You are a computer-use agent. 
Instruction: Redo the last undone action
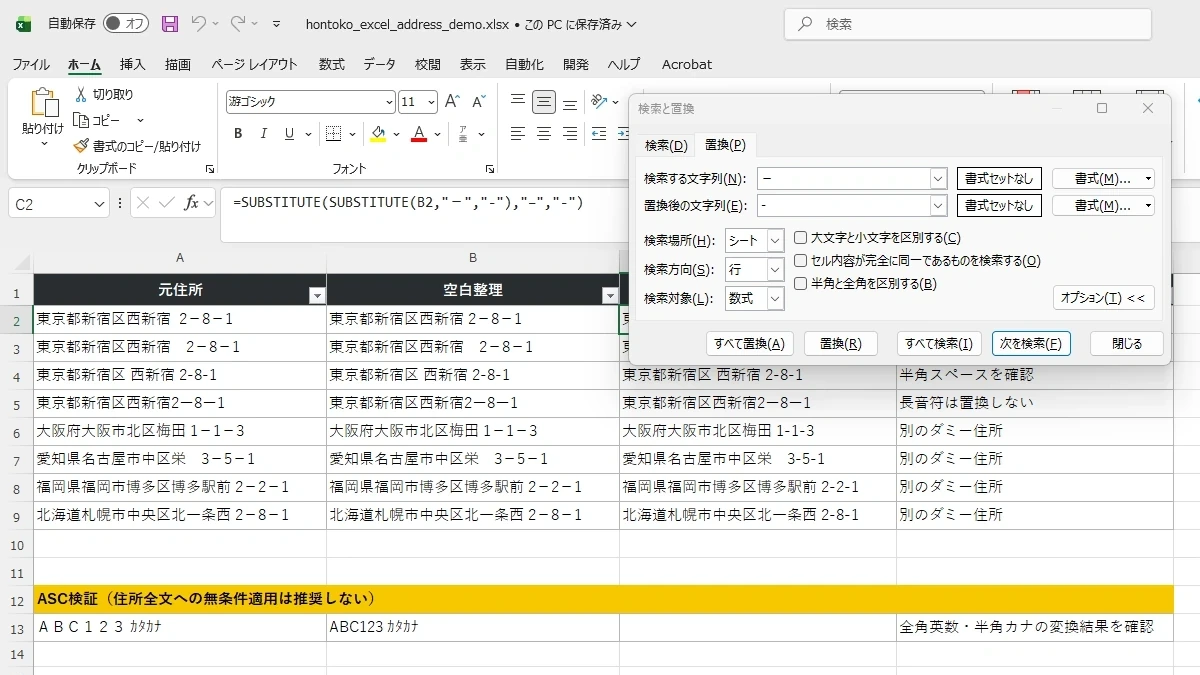(x=238, y=23)
